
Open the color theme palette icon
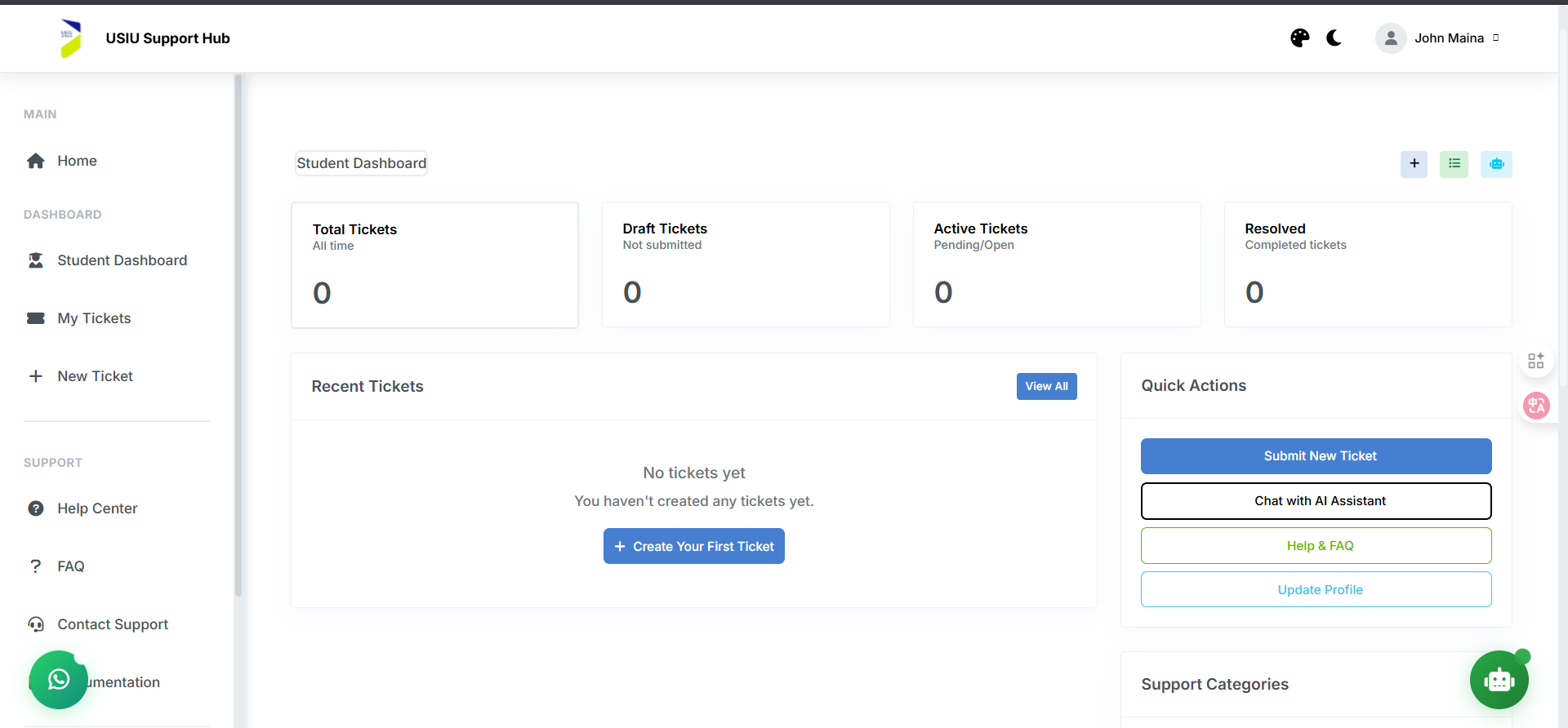pos(1299,38)
